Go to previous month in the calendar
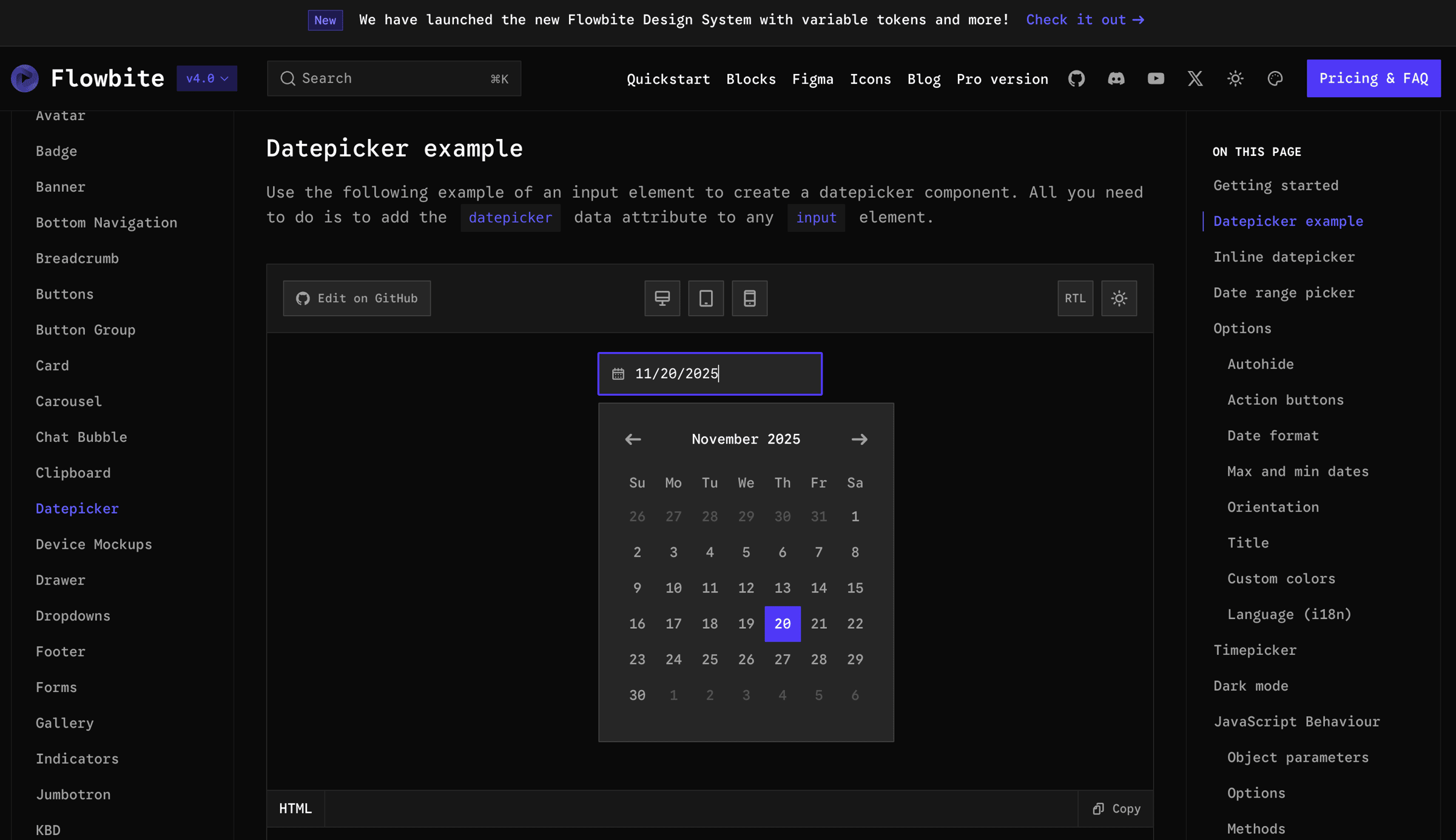The height and width of the screenshot is (840, 1456). pyautogui.click(x=633, y=439)
